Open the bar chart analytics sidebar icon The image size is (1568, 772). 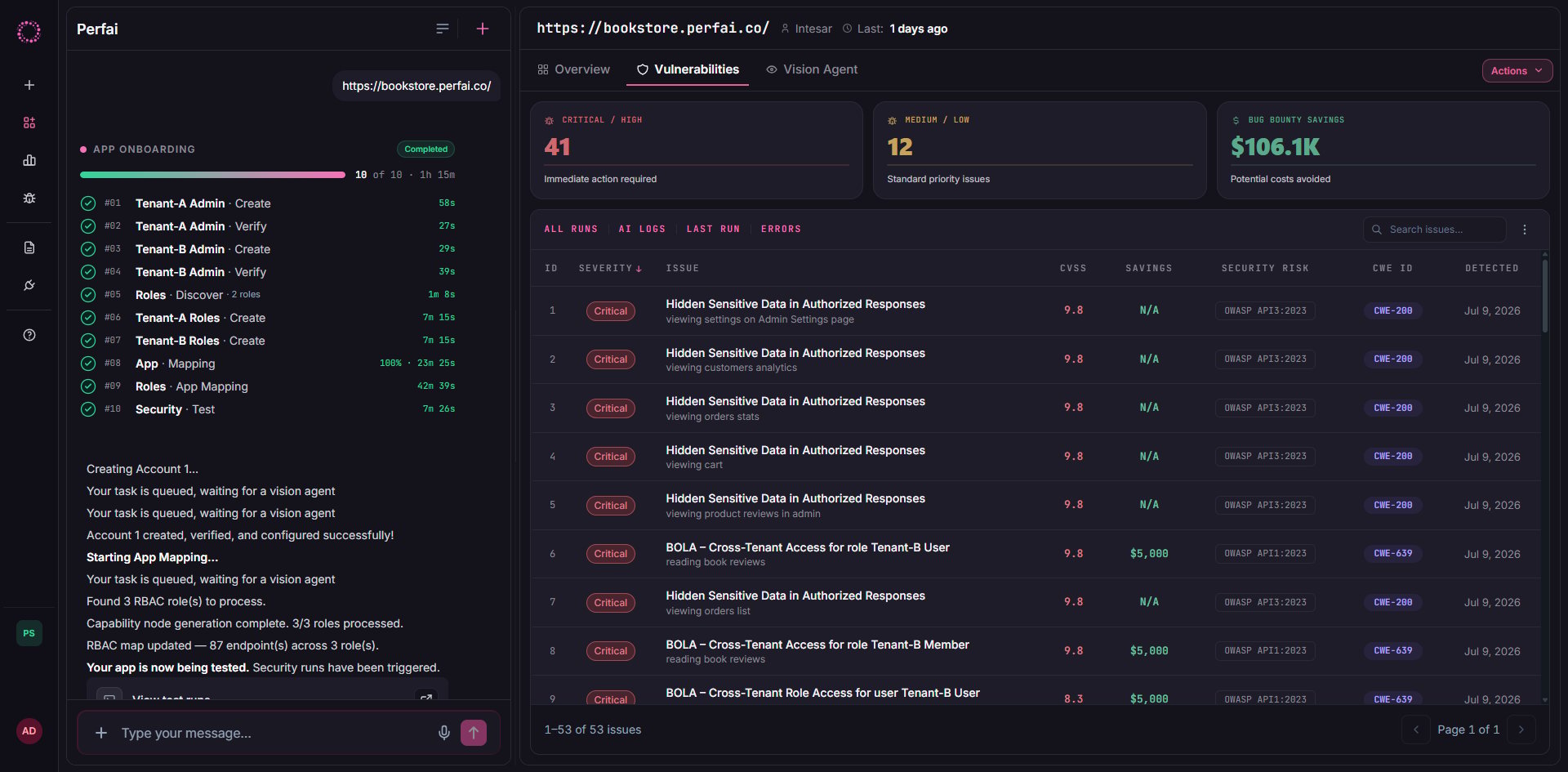point(29,160)
